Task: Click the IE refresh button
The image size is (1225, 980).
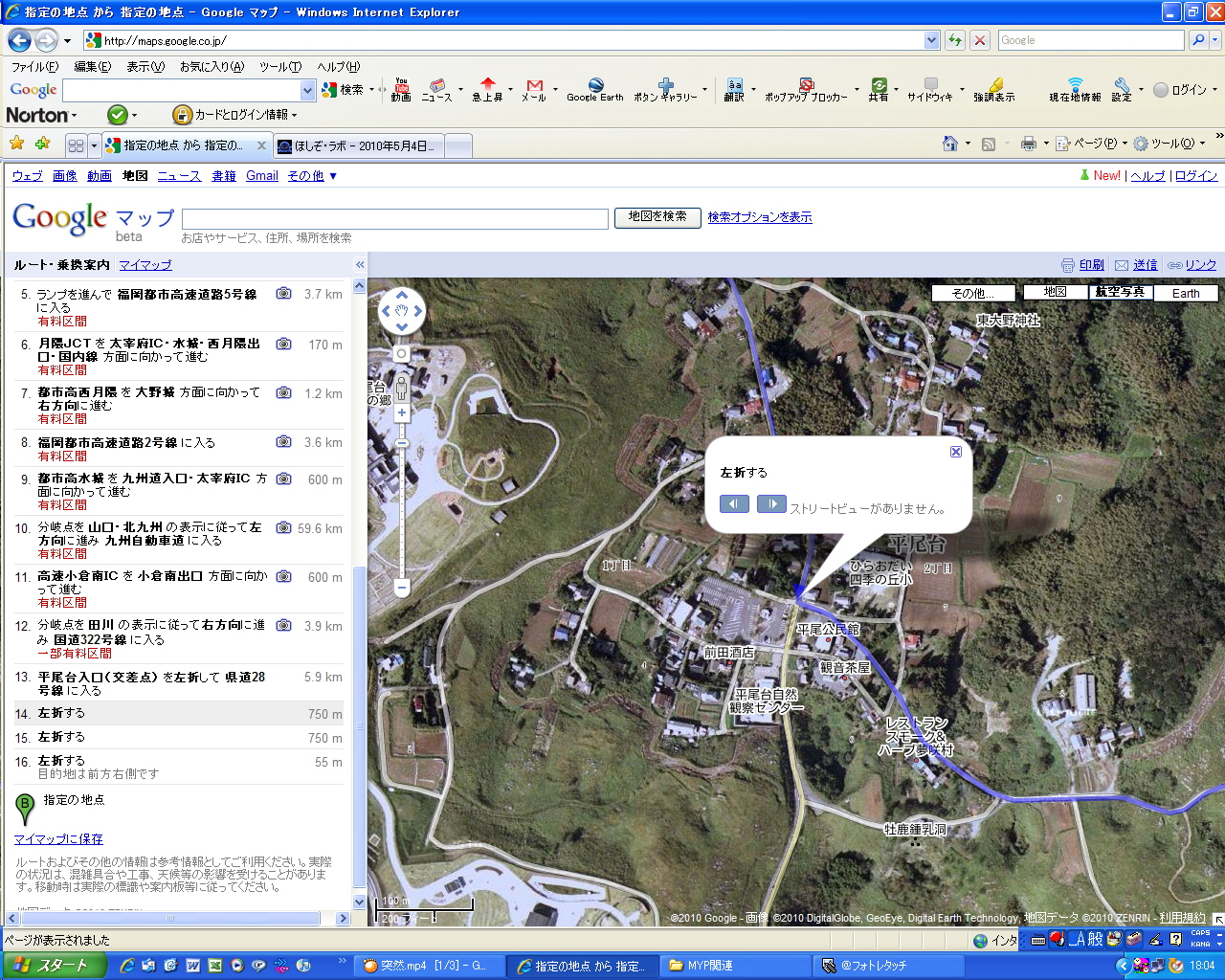Action: [x=954, y=40]
